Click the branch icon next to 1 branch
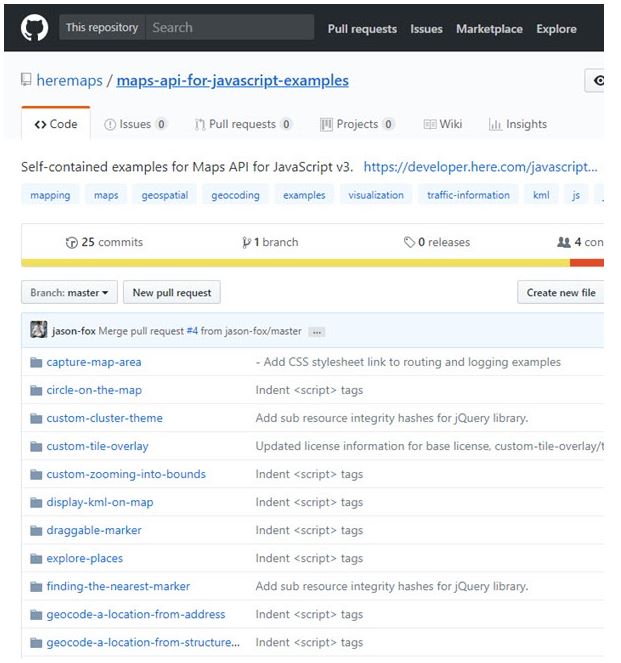Screen dimensions: 621x663 (246, 242)
